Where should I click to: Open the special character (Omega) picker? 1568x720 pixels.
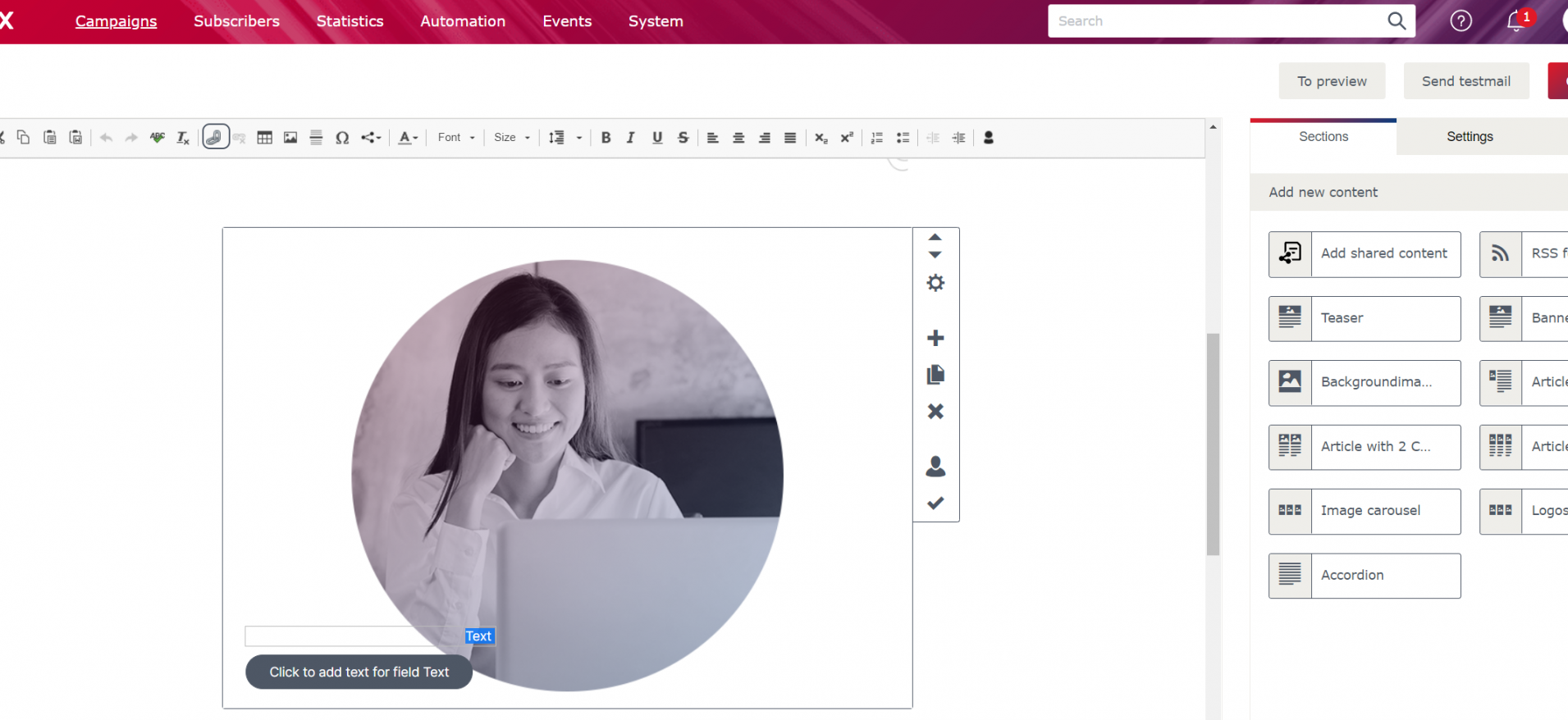(x=342, y=138)
